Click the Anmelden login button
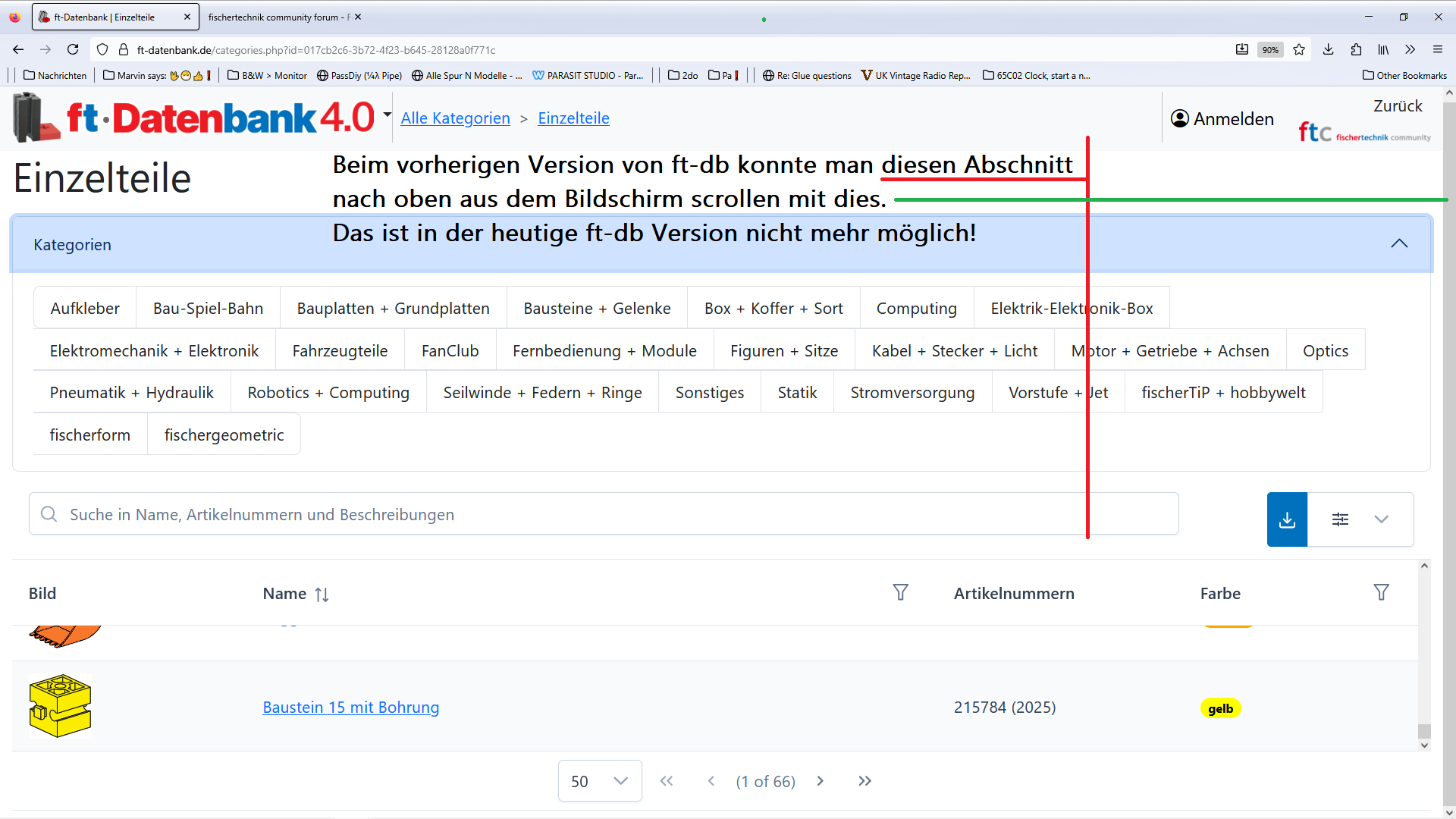The image size is (1456, 819). coord(1222,119)
